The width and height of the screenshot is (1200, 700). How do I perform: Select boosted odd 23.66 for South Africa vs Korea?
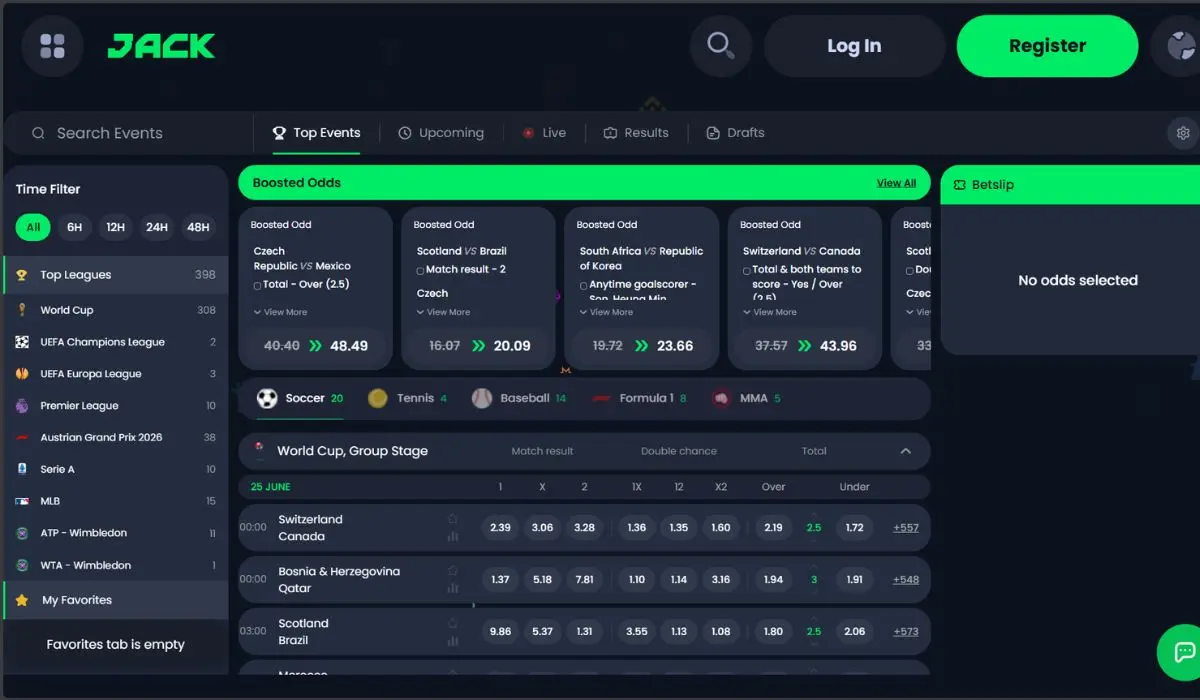pyautogui.click(x=641, y=346)
